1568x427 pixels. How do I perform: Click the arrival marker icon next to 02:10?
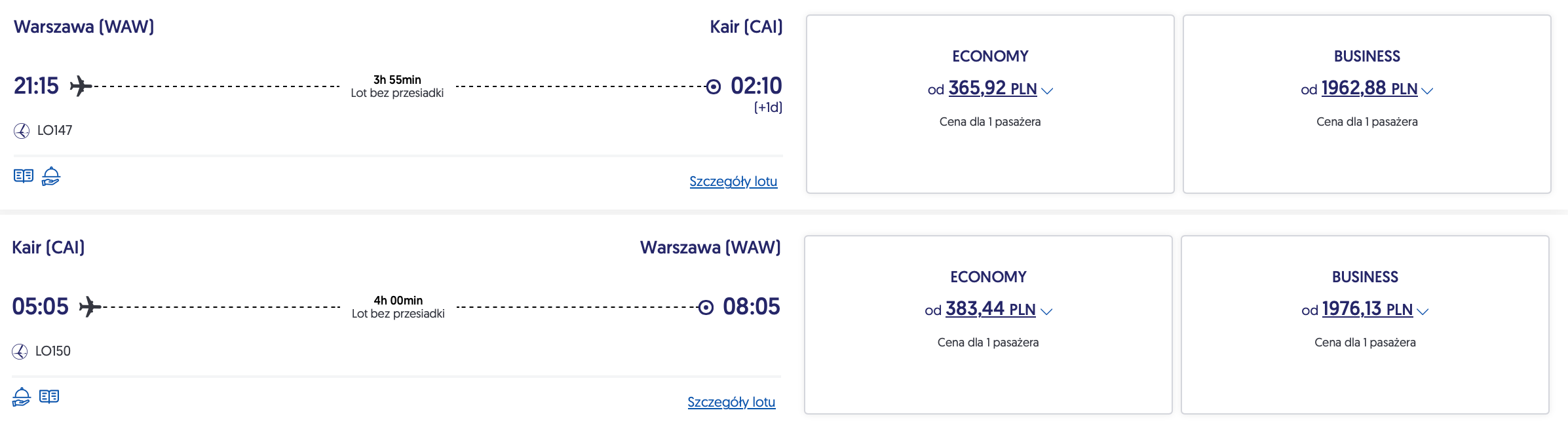714,86
